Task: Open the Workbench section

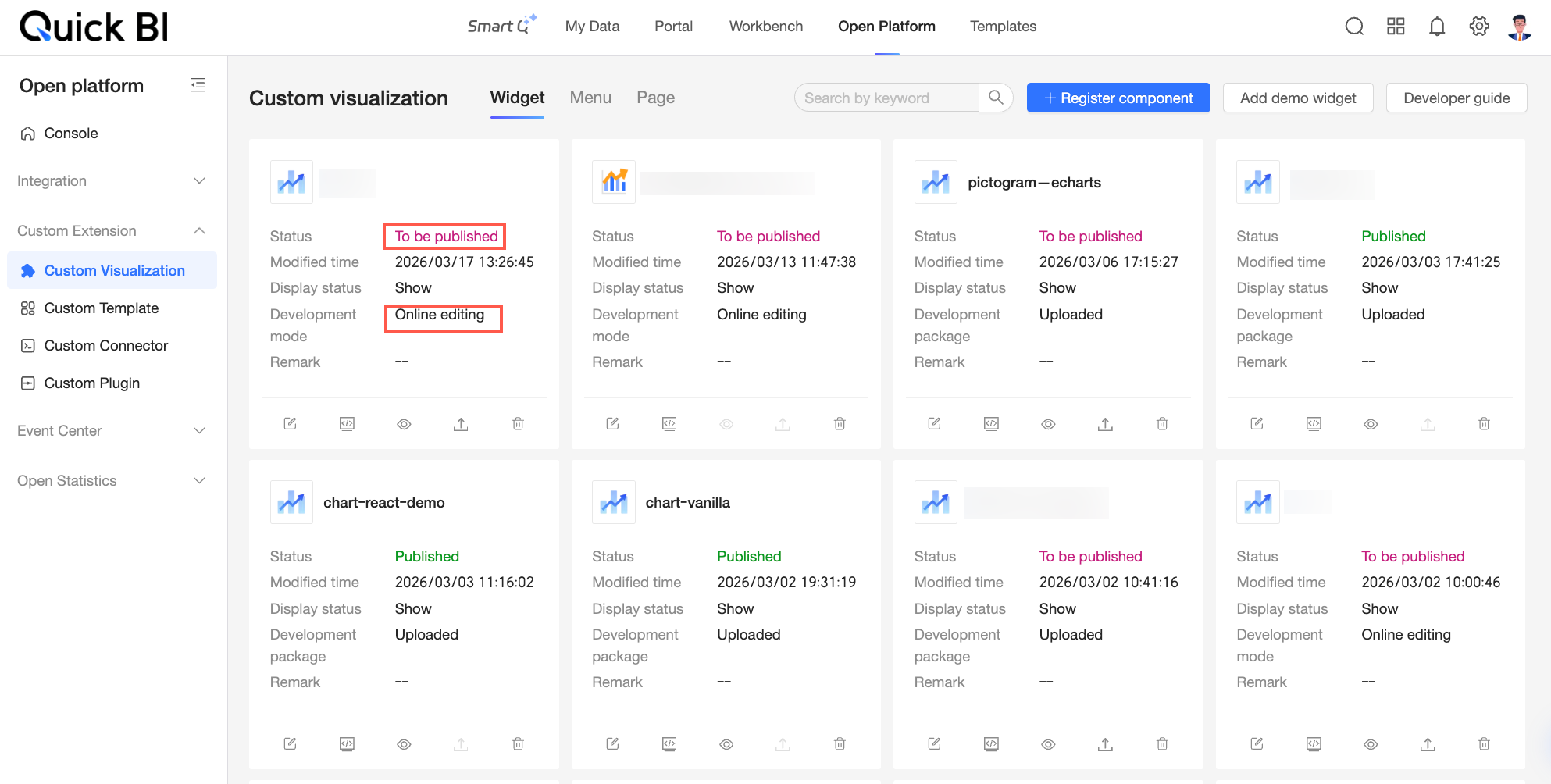Action: 766,27
